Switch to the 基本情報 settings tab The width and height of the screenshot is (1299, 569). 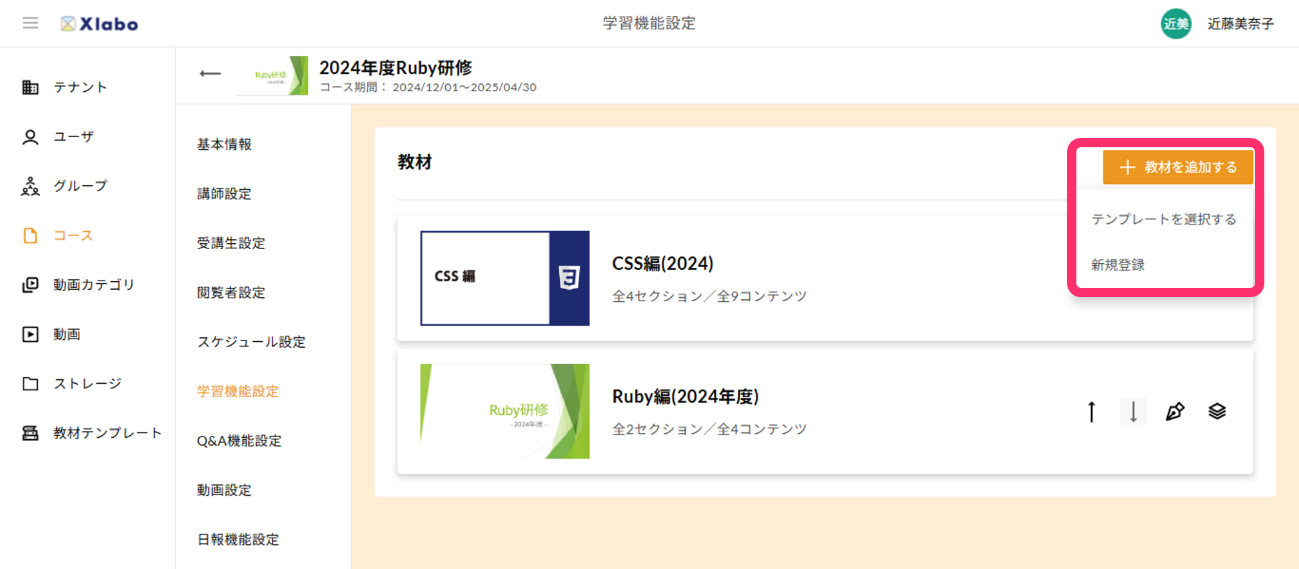tap(224, 144)
